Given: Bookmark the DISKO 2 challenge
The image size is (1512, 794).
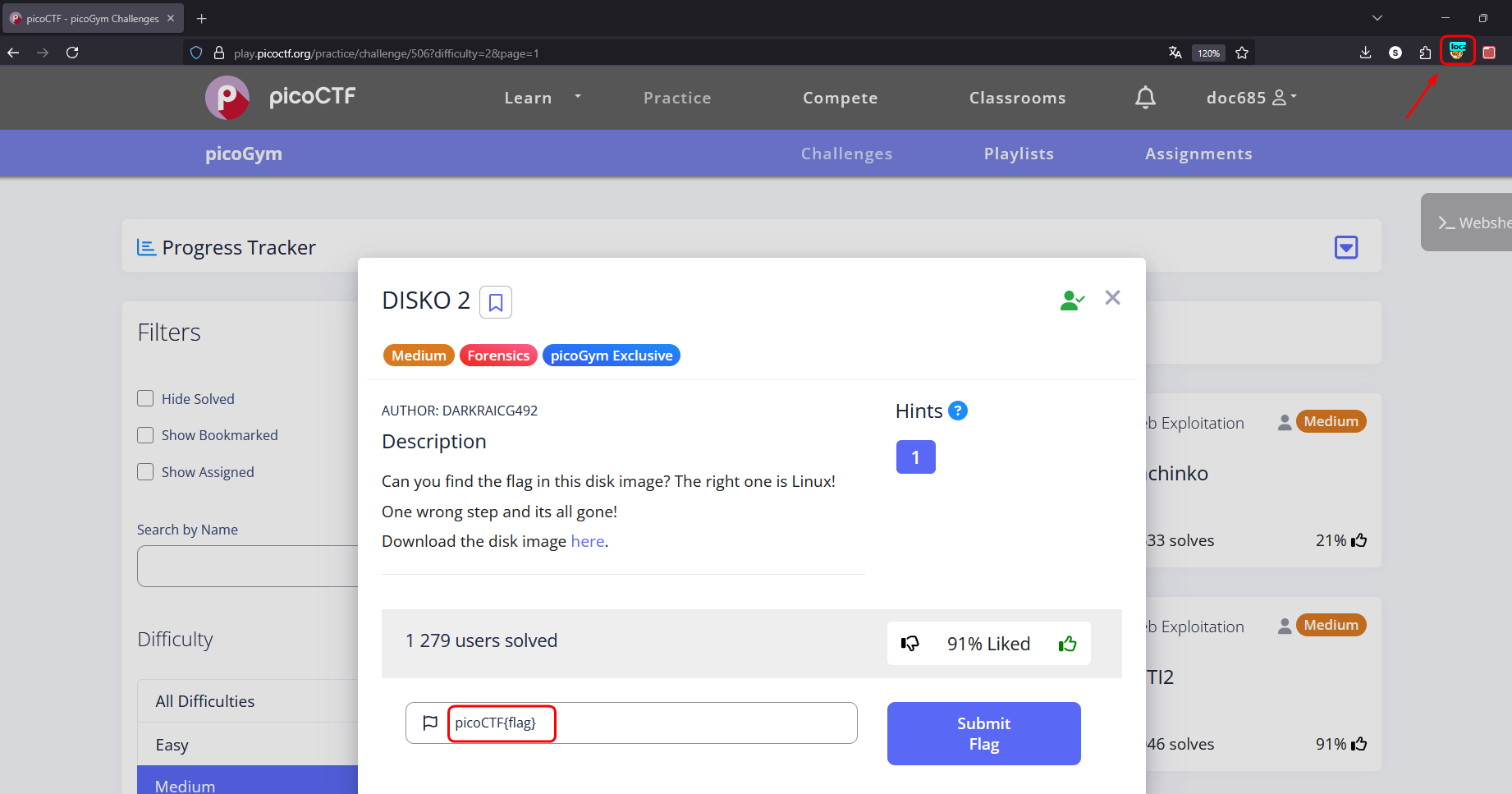Looking at the screenshot, I should [496, 302].
